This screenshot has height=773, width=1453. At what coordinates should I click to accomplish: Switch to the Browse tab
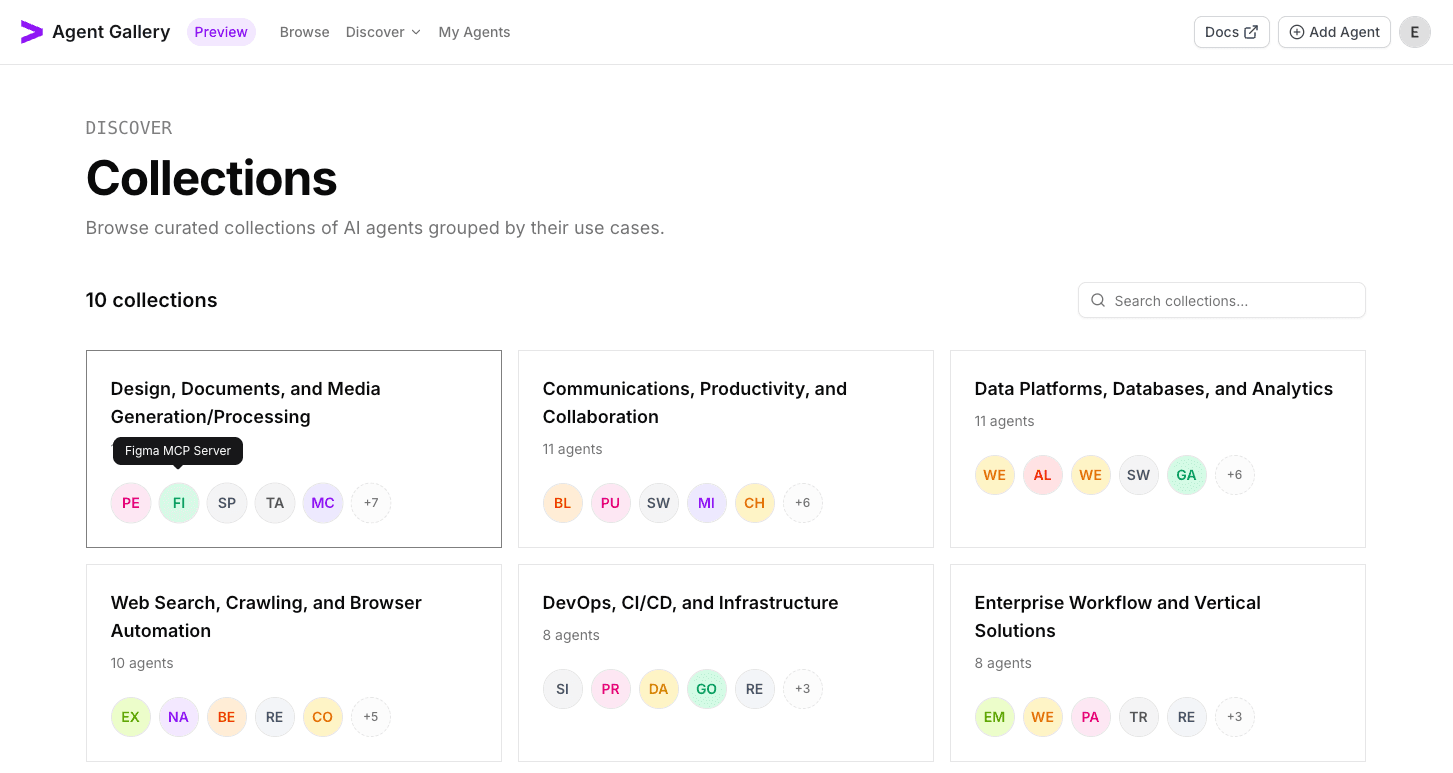pyautogui.click(x=304, y=31)
